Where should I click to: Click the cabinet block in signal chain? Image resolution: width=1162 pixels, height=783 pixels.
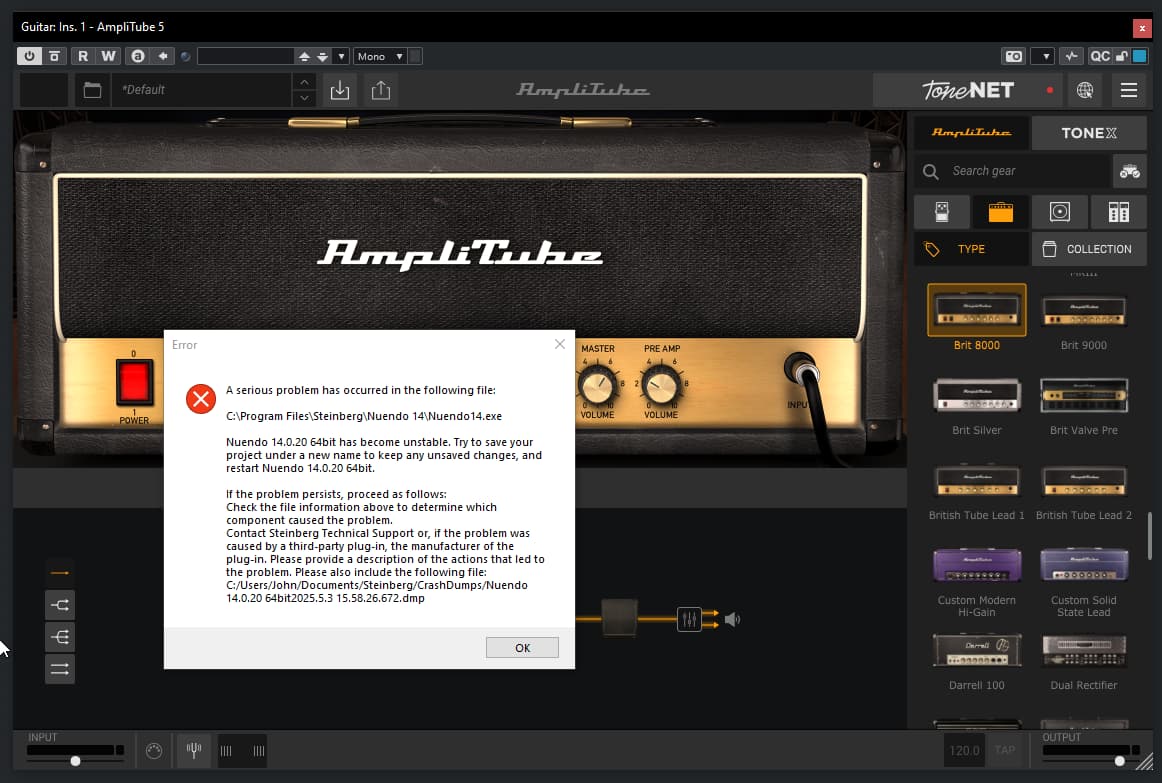coord(619,618)
